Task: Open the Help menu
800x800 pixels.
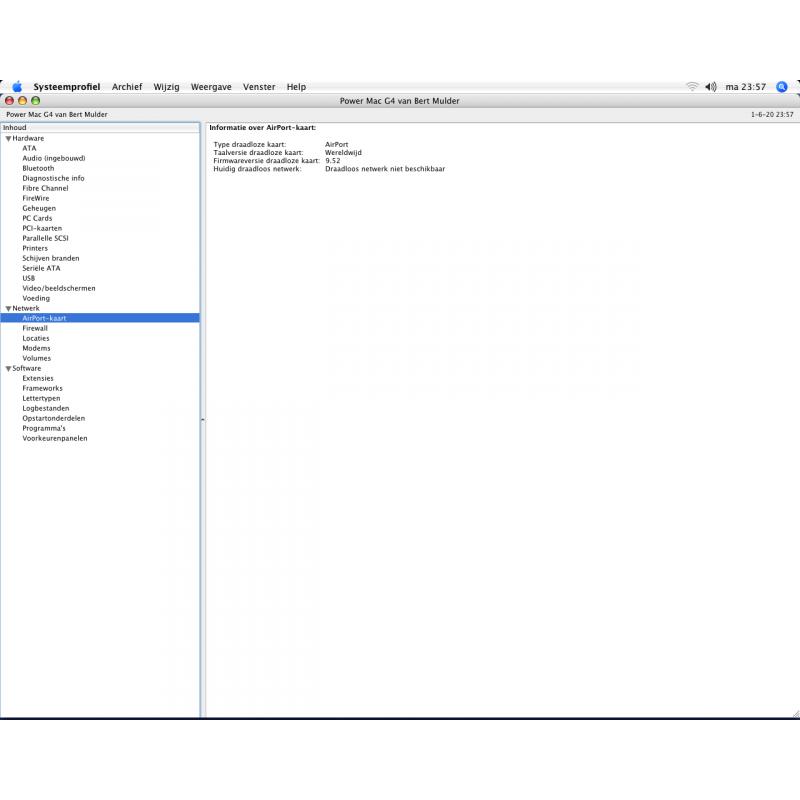Action: [x=296, y=87]
